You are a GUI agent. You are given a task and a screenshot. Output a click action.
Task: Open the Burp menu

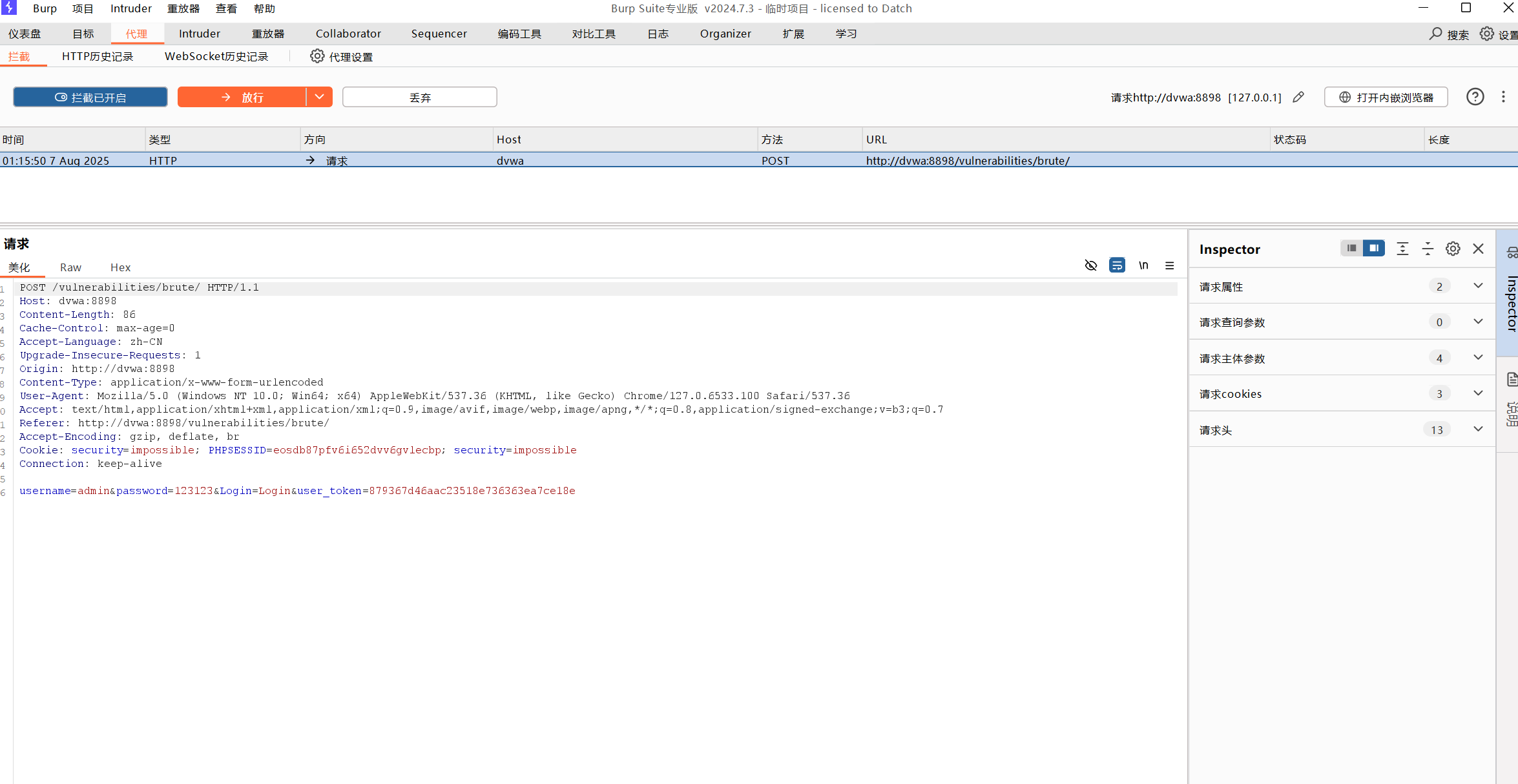click(x=45, y=8)
